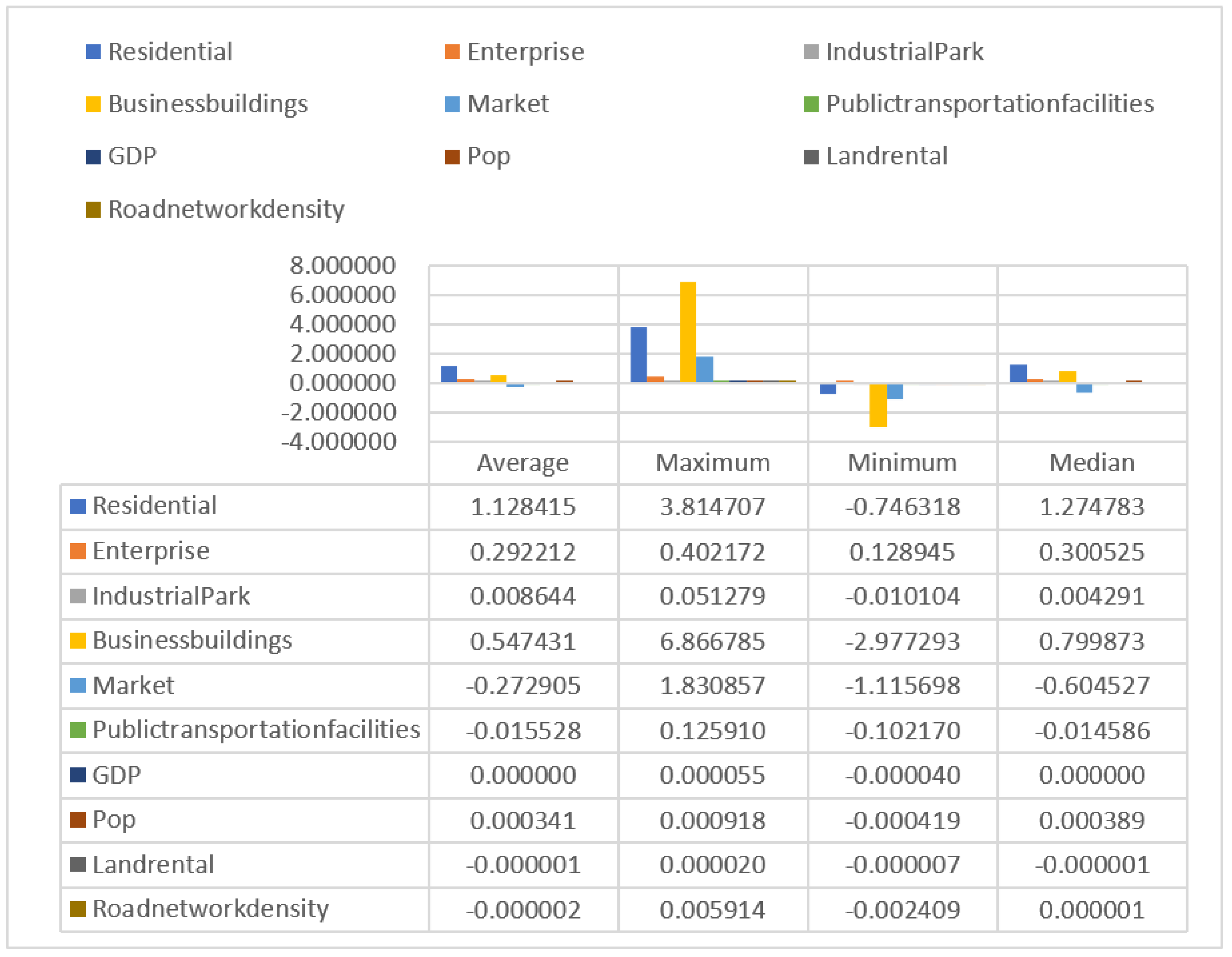Click IndustrialPark row label in data table

point(171,596)
